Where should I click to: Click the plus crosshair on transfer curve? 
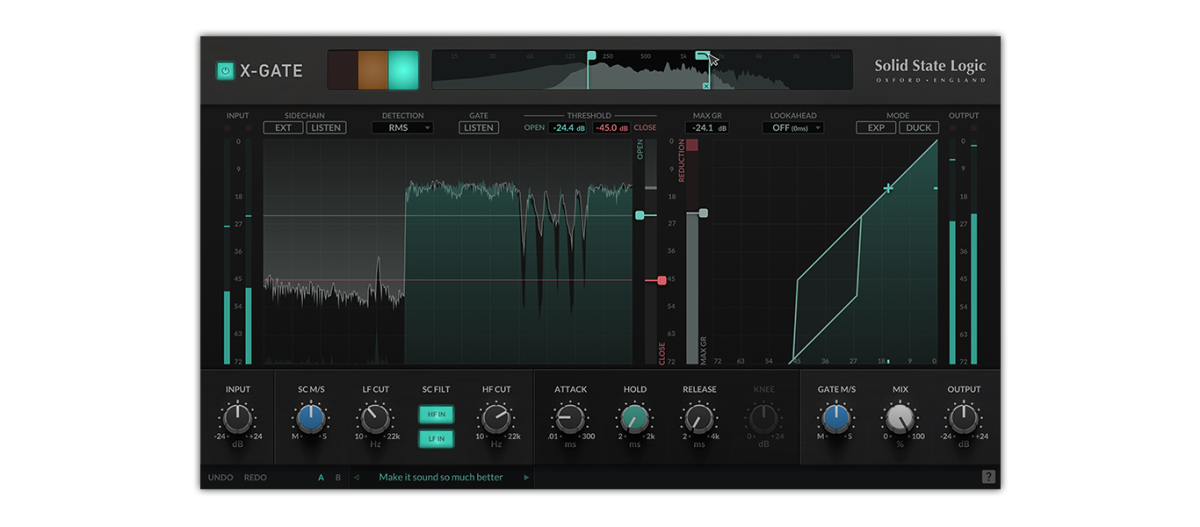point(888,187)
